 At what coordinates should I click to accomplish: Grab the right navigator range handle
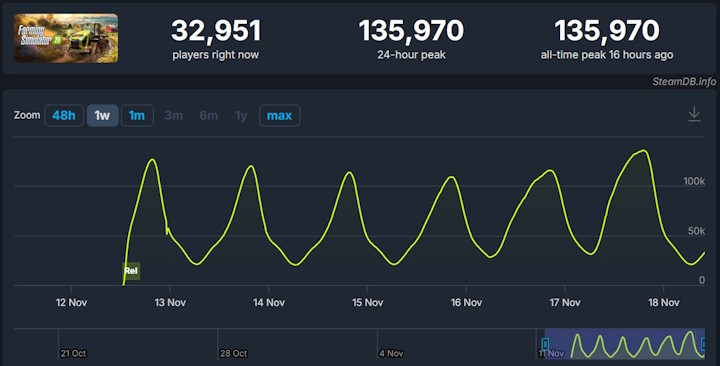[703, 344]
